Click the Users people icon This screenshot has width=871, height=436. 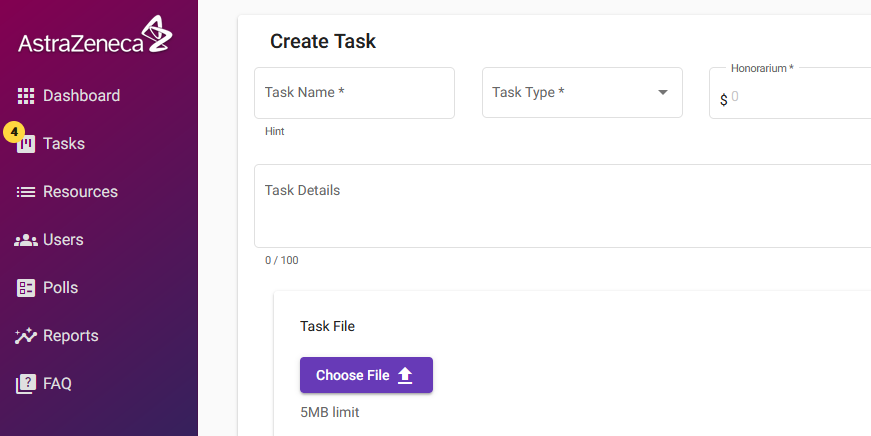coord(26,240)
